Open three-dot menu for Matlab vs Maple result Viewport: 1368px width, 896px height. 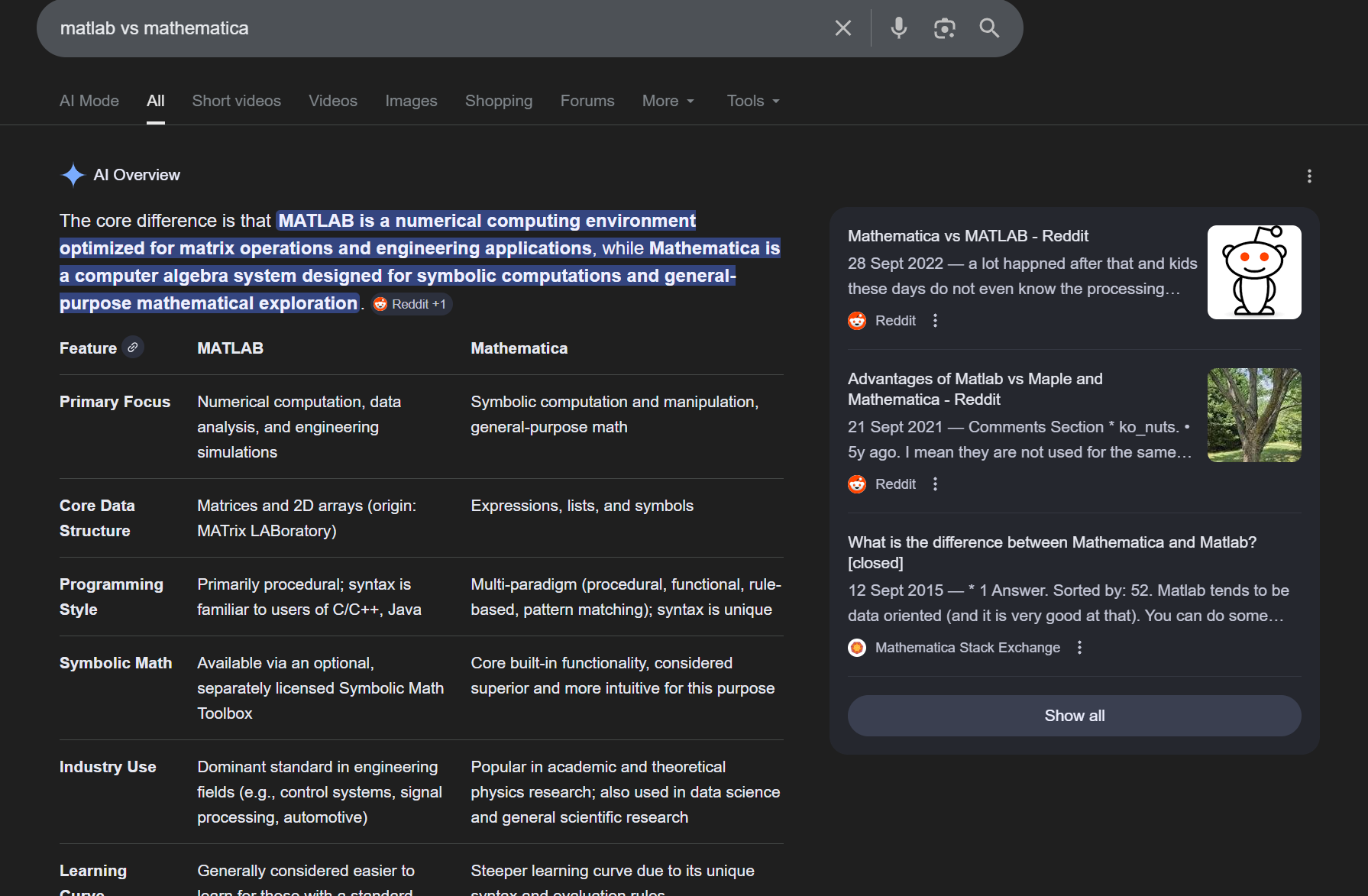click(x=935, y=484)
